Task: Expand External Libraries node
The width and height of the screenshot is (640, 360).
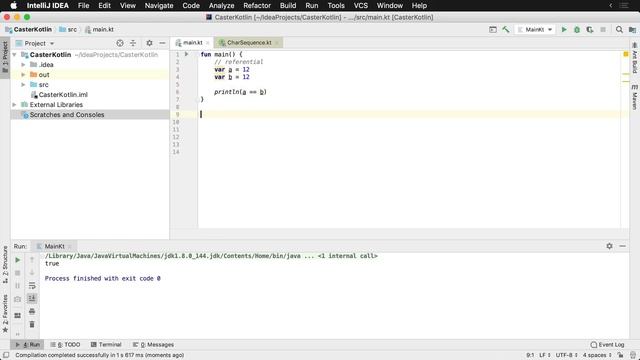Action: [15, 104]
